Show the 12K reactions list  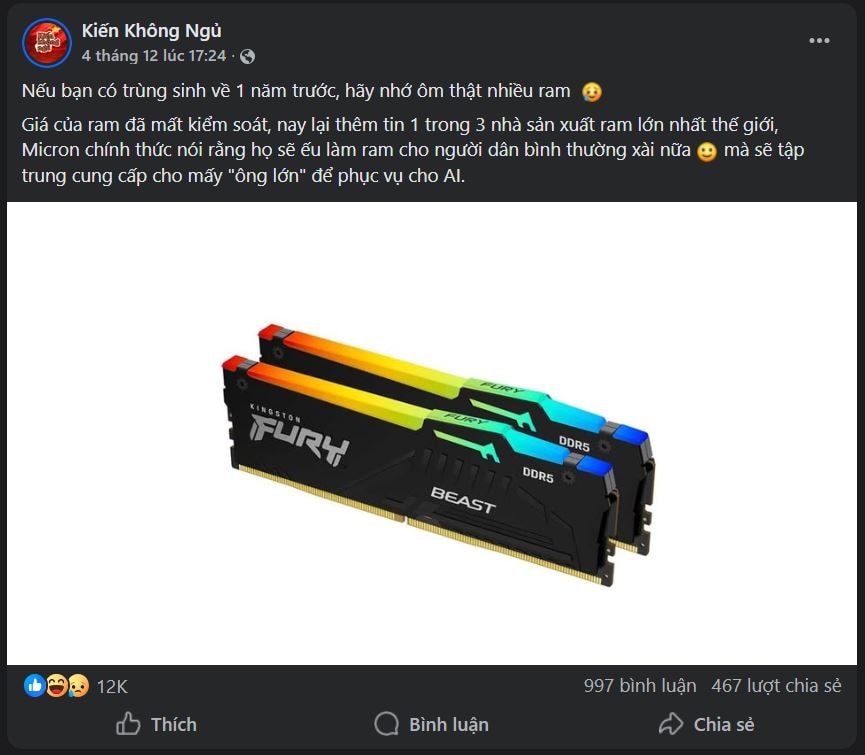(112, 687)
